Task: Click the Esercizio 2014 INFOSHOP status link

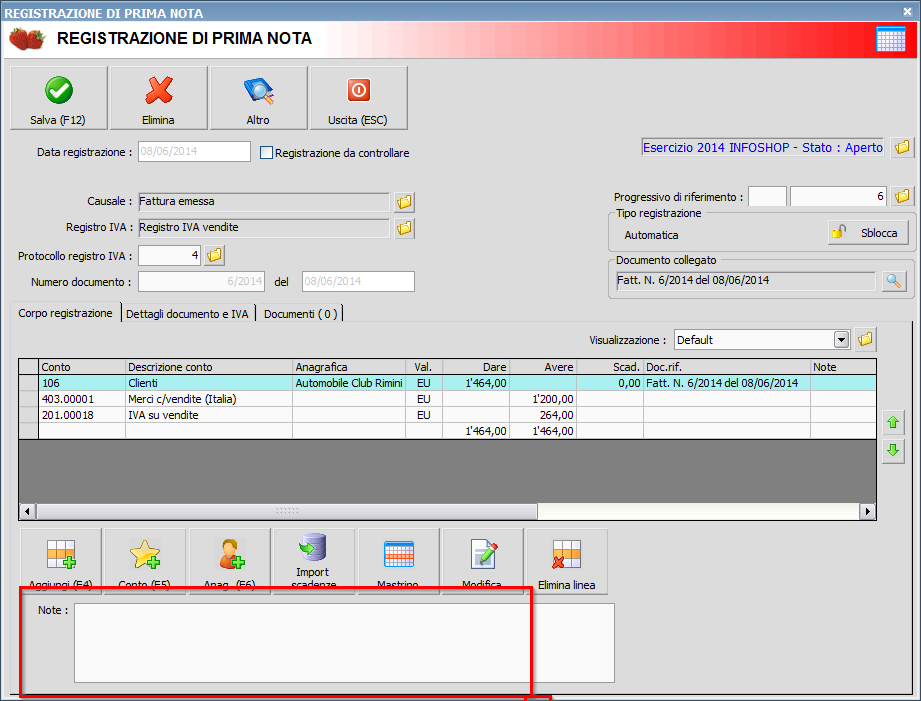Action: point(762,147)
